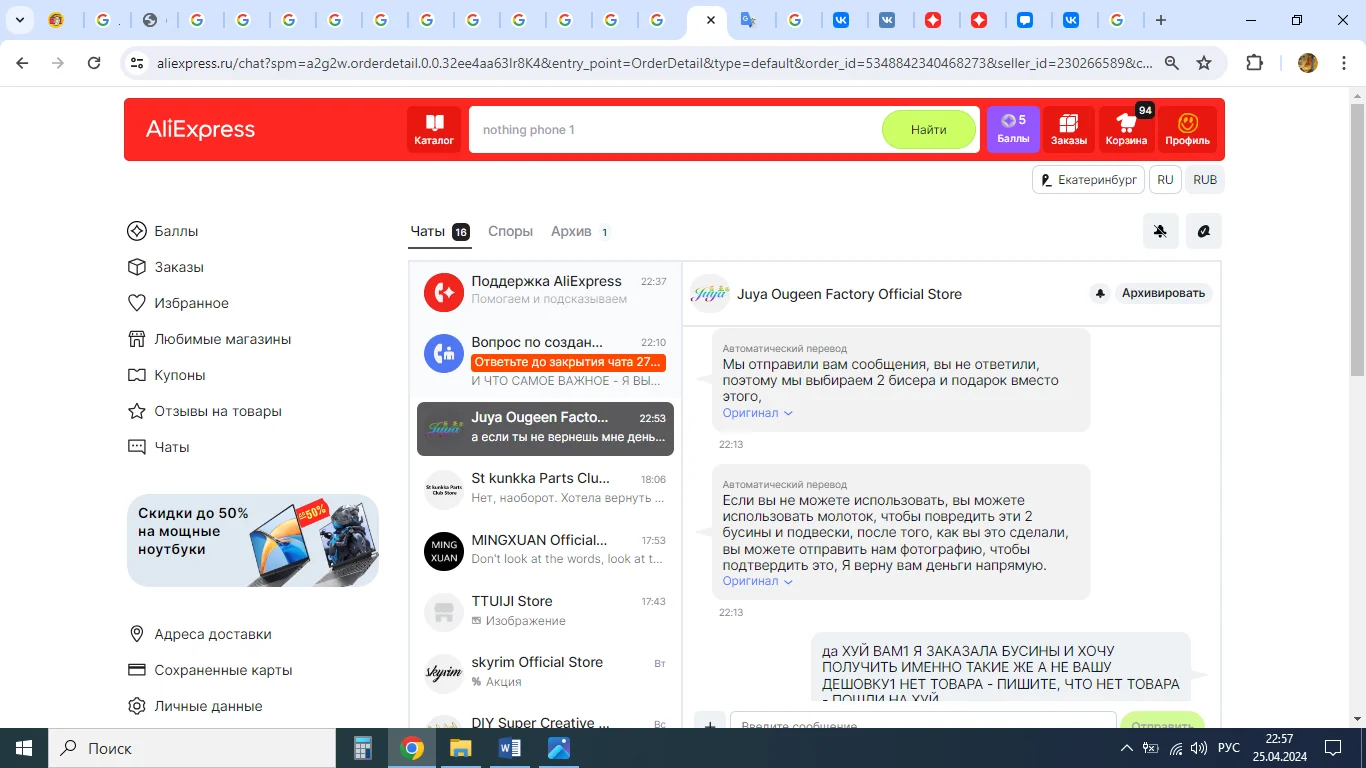Screen dimensions: 1366x768
Task: Focus the AliExpress search field
Action: tap(675, 129)
